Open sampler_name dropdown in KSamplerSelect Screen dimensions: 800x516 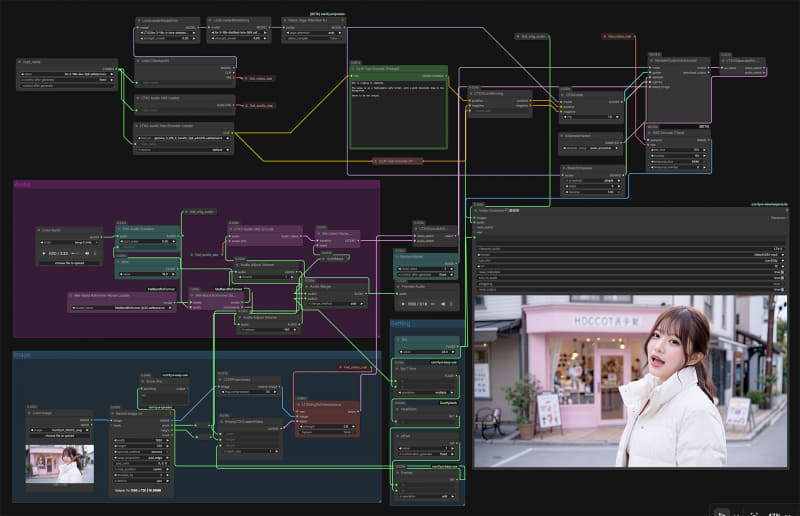(x=591, y=148)
